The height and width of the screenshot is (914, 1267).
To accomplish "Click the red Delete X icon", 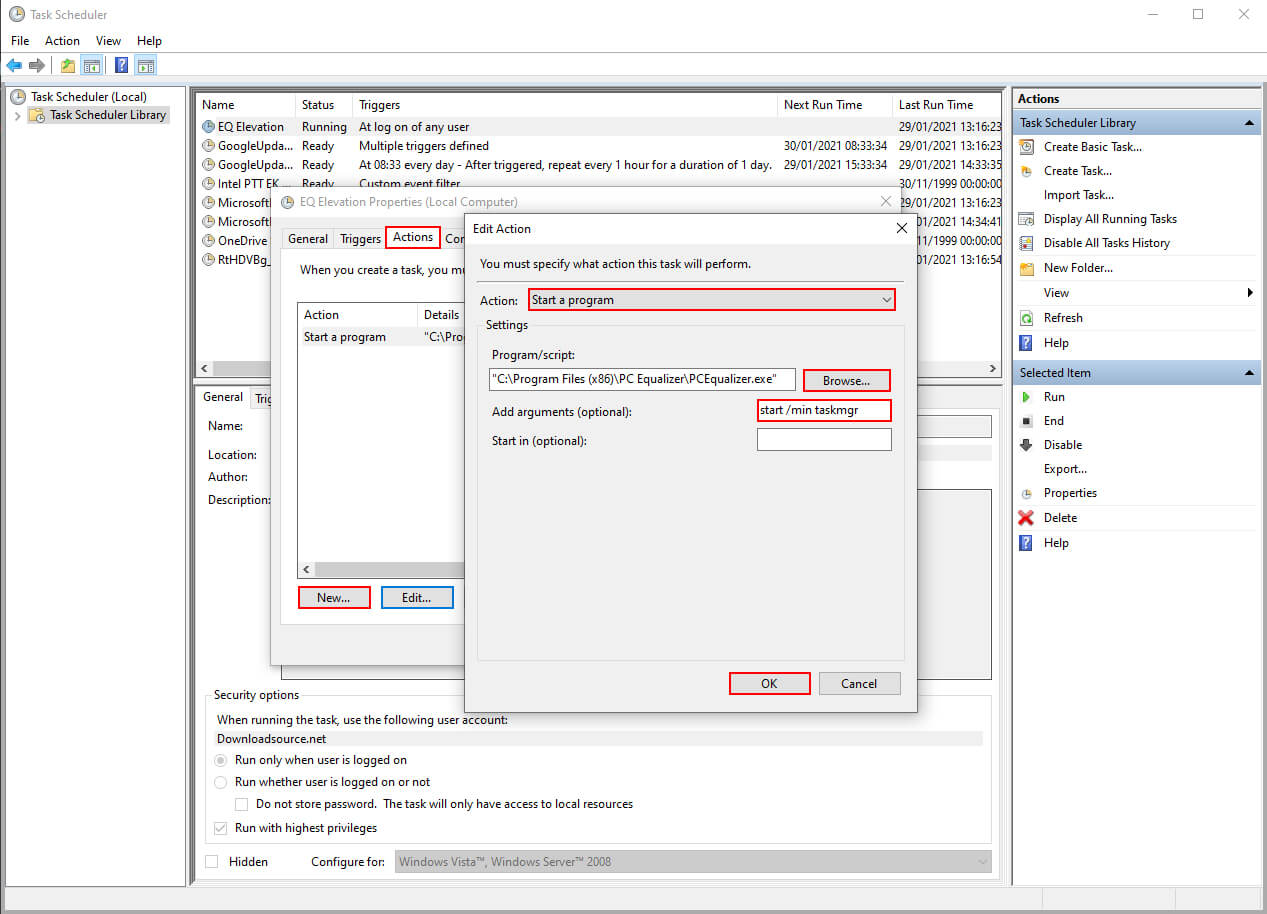I will [1026, 518].
